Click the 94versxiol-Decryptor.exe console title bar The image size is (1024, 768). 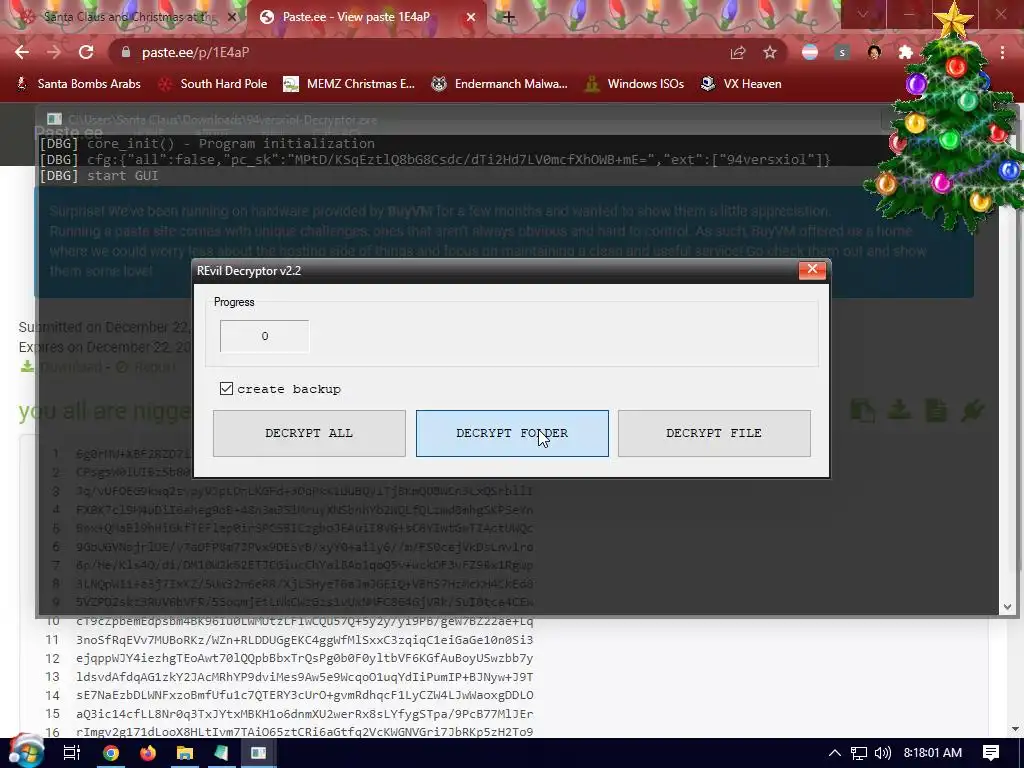click(x=457, y=120)
